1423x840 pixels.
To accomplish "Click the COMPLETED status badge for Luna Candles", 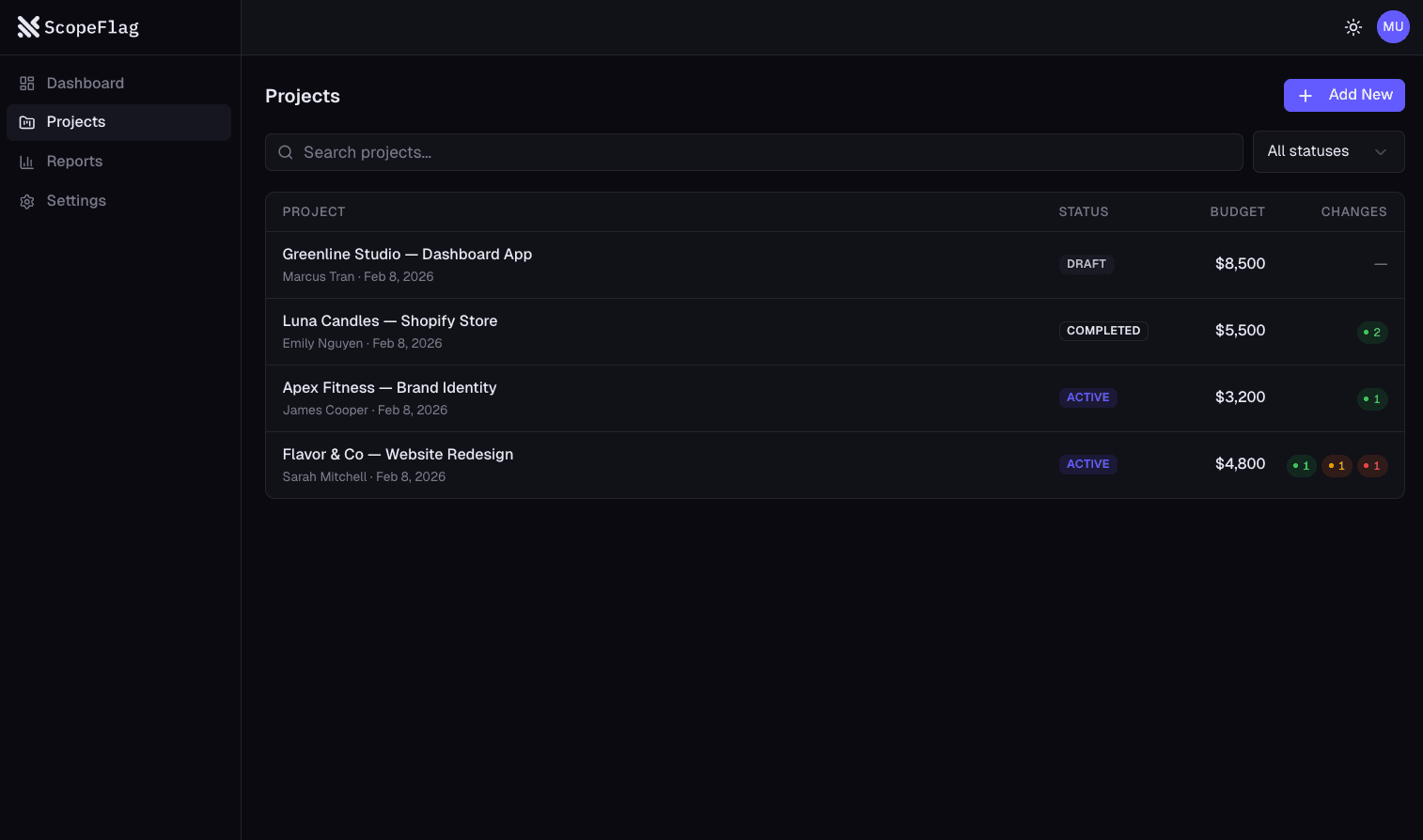I will (1102, 331).
